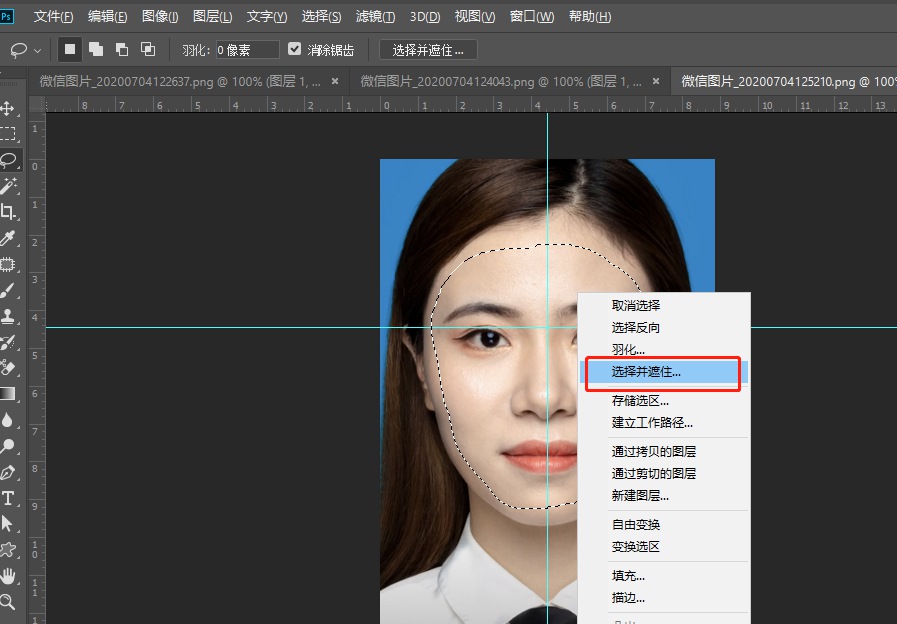Click the 选择并遮住 button in options bar
This screenshot has width=897, height=624.
[x=428, y=50]
